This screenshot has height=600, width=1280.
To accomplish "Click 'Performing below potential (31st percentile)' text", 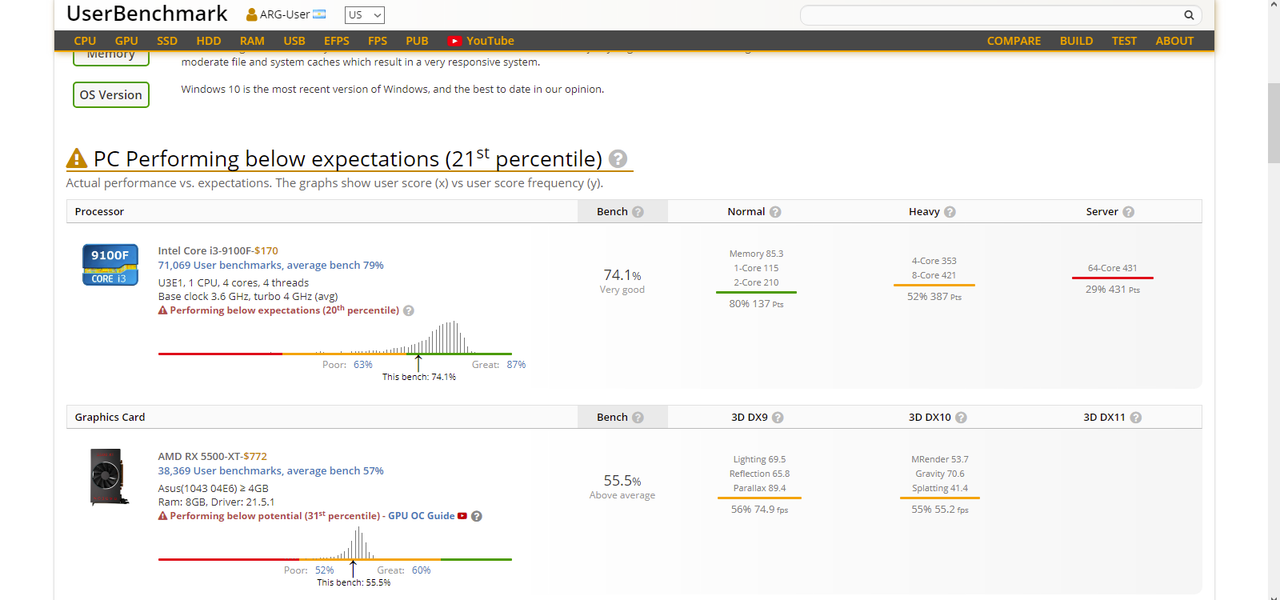I will pos(274,516).
